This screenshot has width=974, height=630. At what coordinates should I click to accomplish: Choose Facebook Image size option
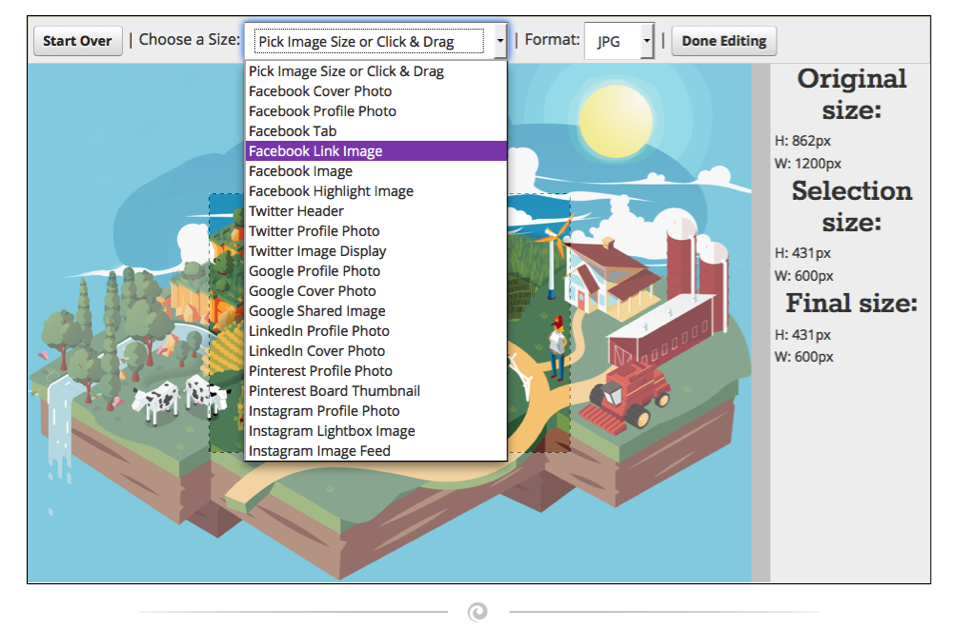pyautogui.click(x=376, y=171)
